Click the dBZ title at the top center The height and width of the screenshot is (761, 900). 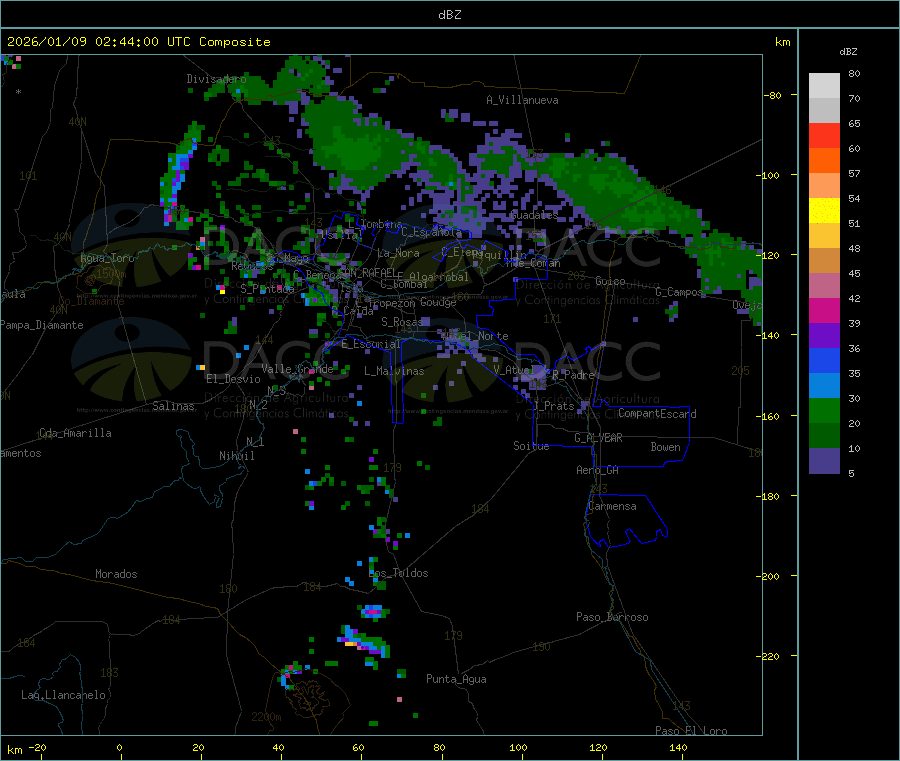[x=449, y=15]
